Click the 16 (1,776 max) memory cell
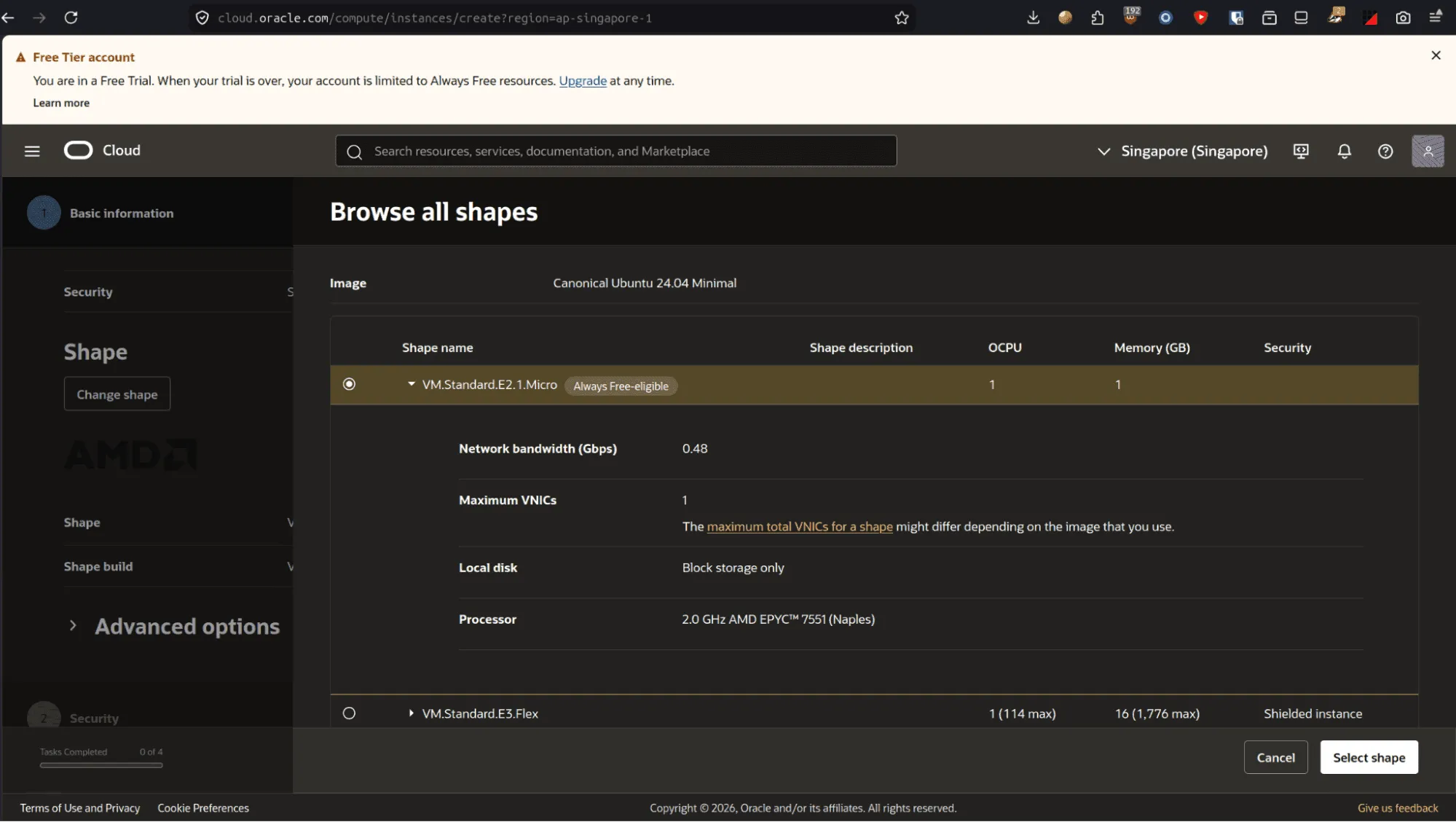This screenshot has width=1456, height=822. [1157, 713]
